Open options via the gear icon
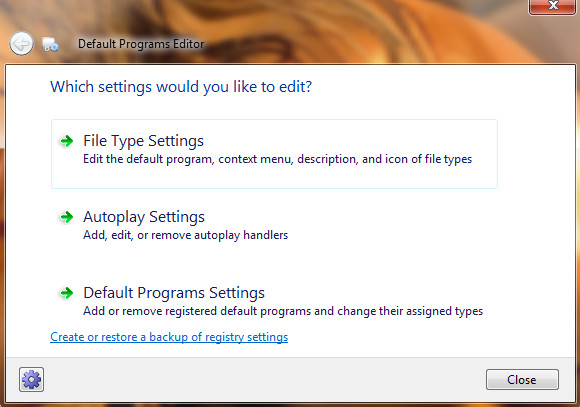The width and height of the screenshot is (580, 407). pyautogui.click(x=31, y=380)
